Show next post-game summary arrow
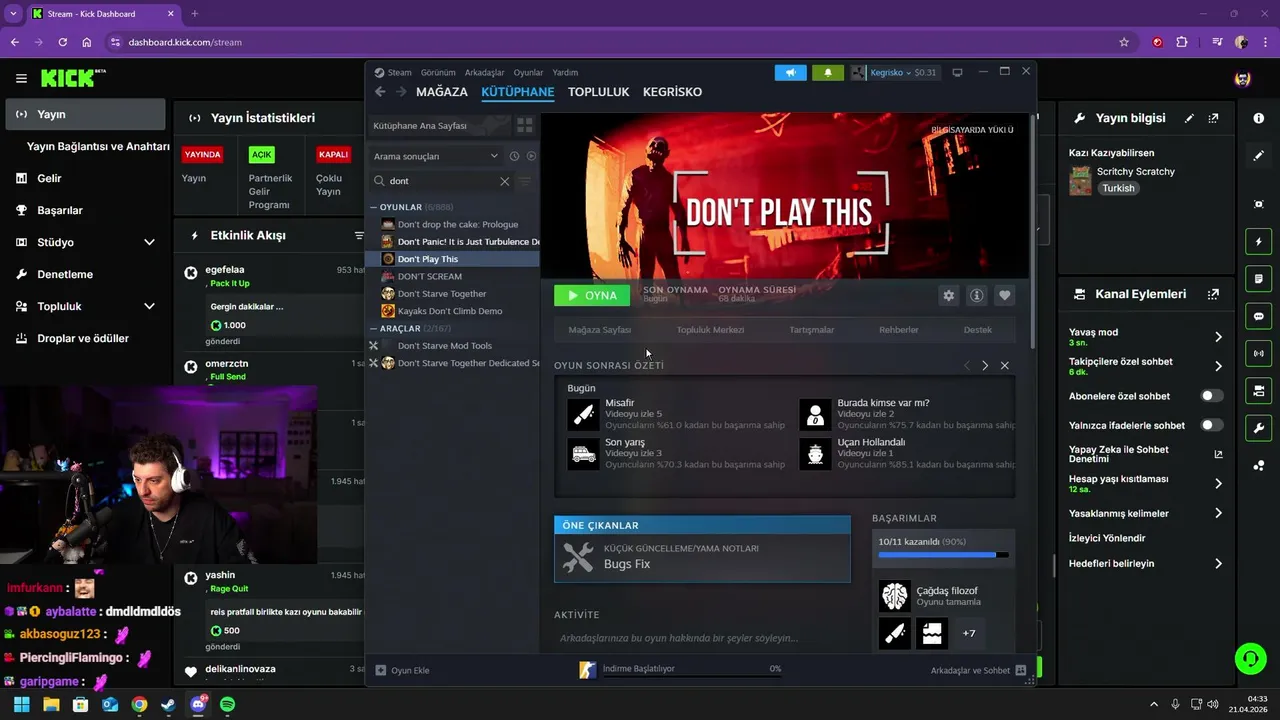 pos(985,366)
